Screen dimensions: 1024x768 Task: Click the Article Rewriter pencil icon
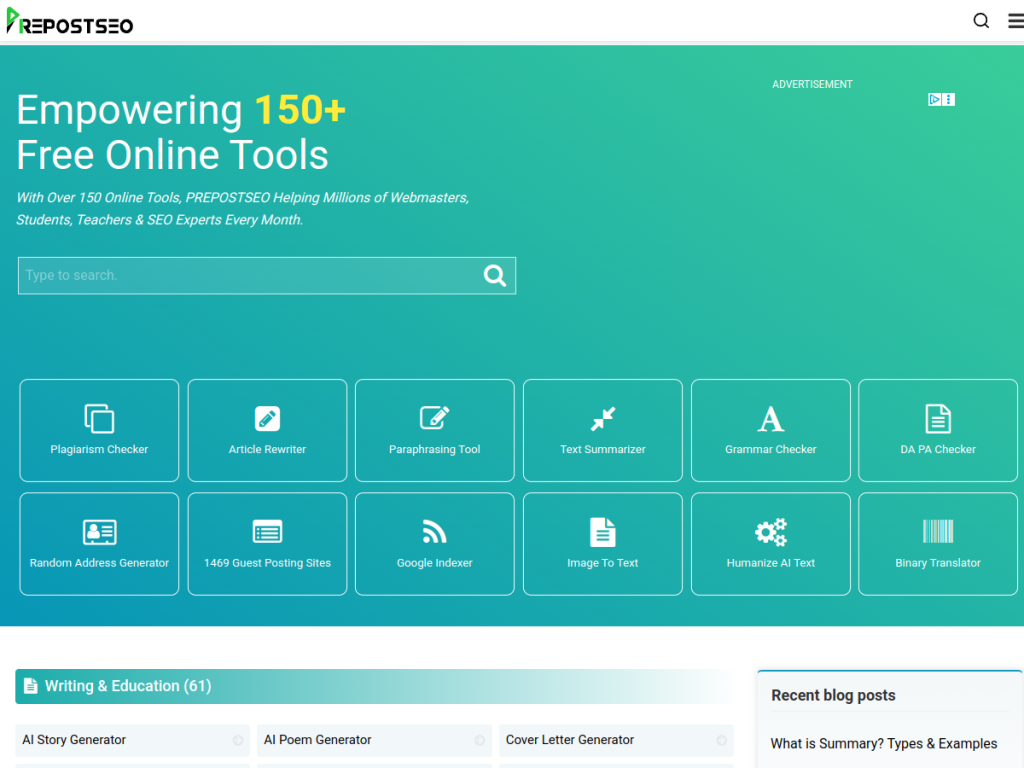[267, 419]
